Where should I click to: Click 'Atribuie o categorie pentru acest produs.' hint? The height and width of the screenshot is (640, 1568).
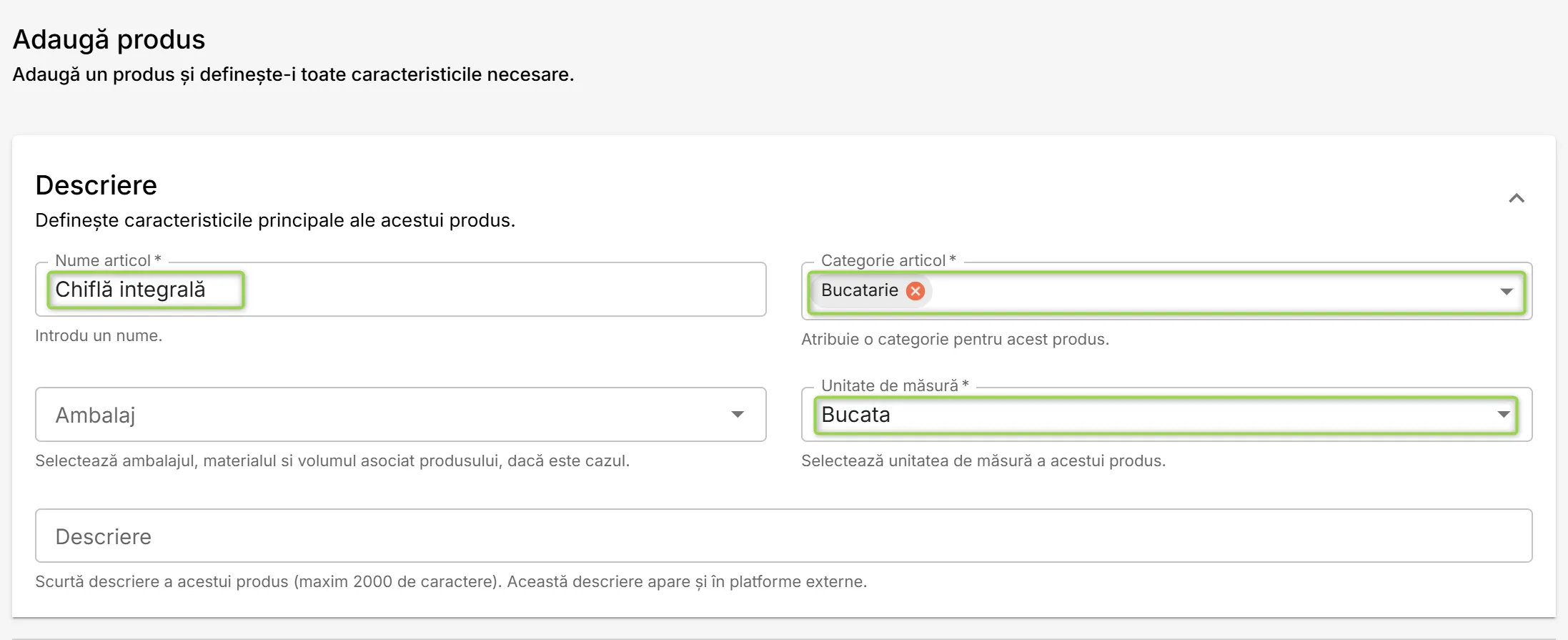click(955, 339)
